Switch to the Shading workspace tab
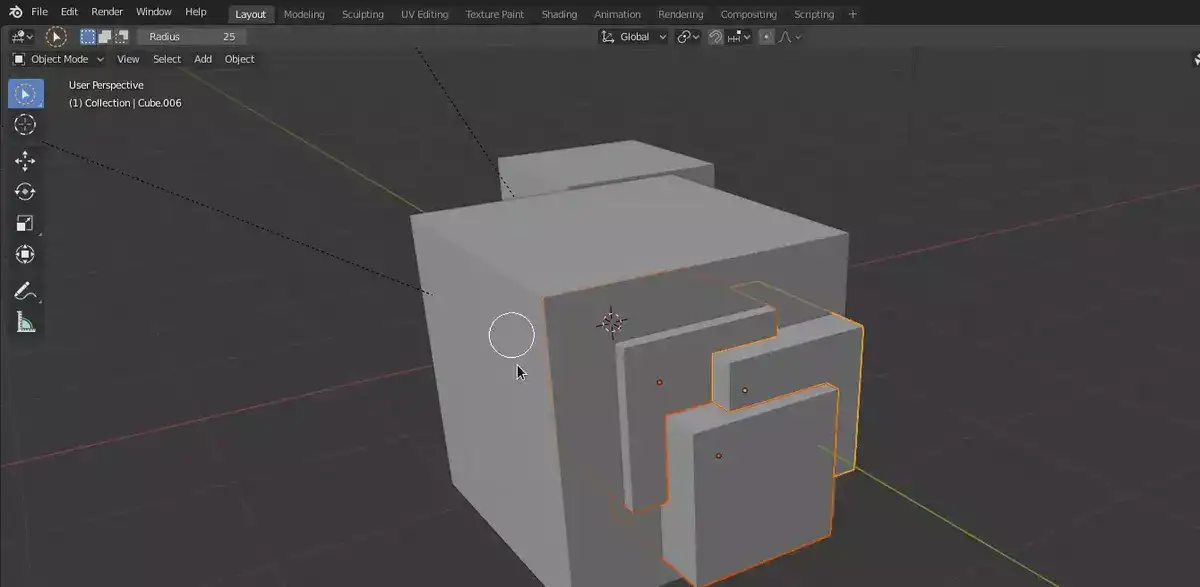The image size is (1200, 587). pyautogui.click(x=559, y=14)
